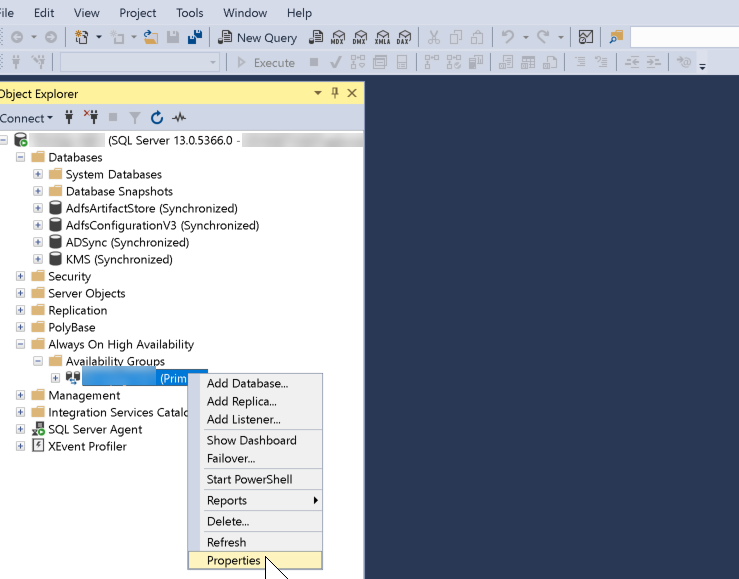Select the AdfsConfigurationV3 database
This screenshot has height=579, width=739.
(x=162, y=226)
